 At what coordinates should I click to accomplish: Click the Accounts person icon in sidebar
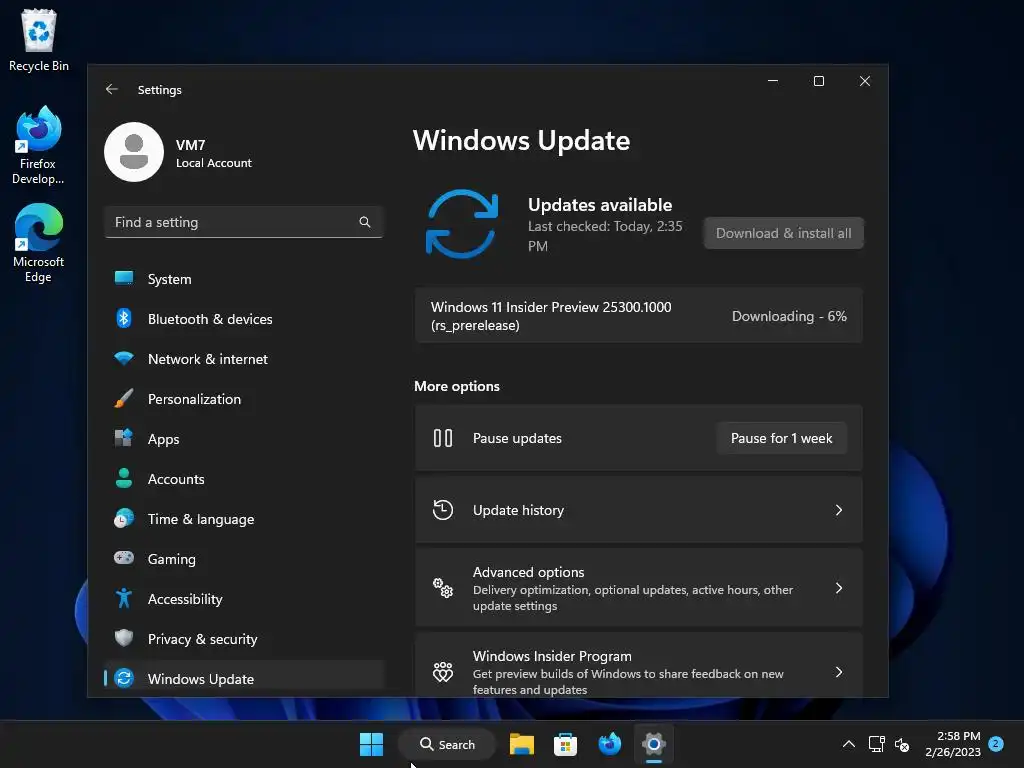[123, 478]
